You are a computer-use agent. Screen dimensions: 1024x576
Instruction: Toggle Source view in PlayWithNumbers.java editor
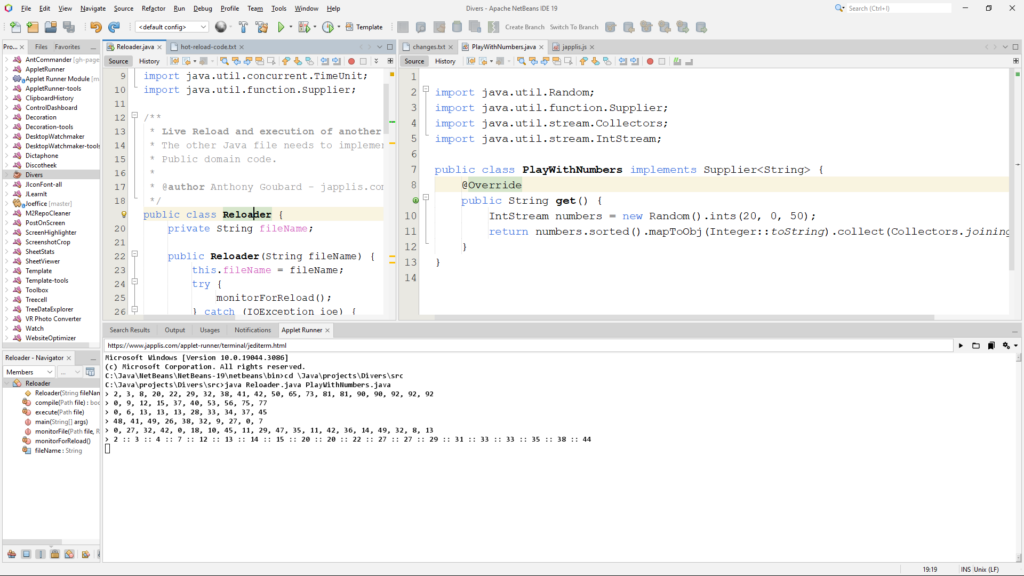pyautogui.click(x=414, y=61)
